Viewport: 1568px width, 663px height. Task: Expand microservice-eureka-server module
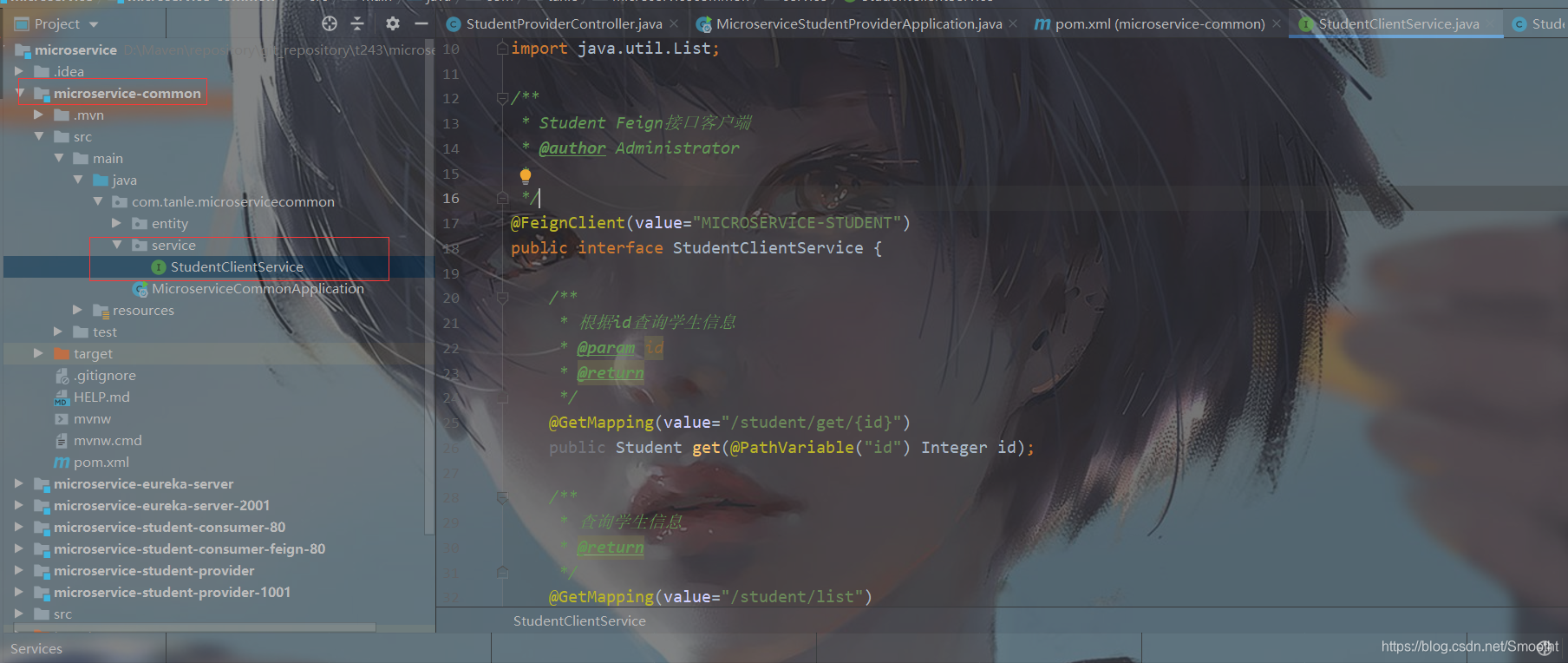(x=19, y=483)
